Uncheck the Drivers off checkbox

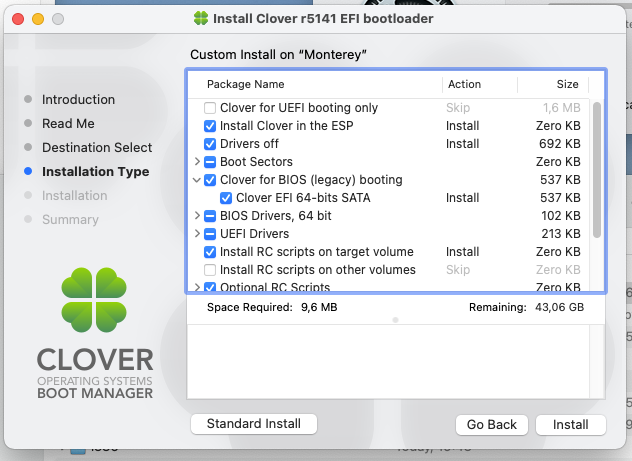click(210, 144)
